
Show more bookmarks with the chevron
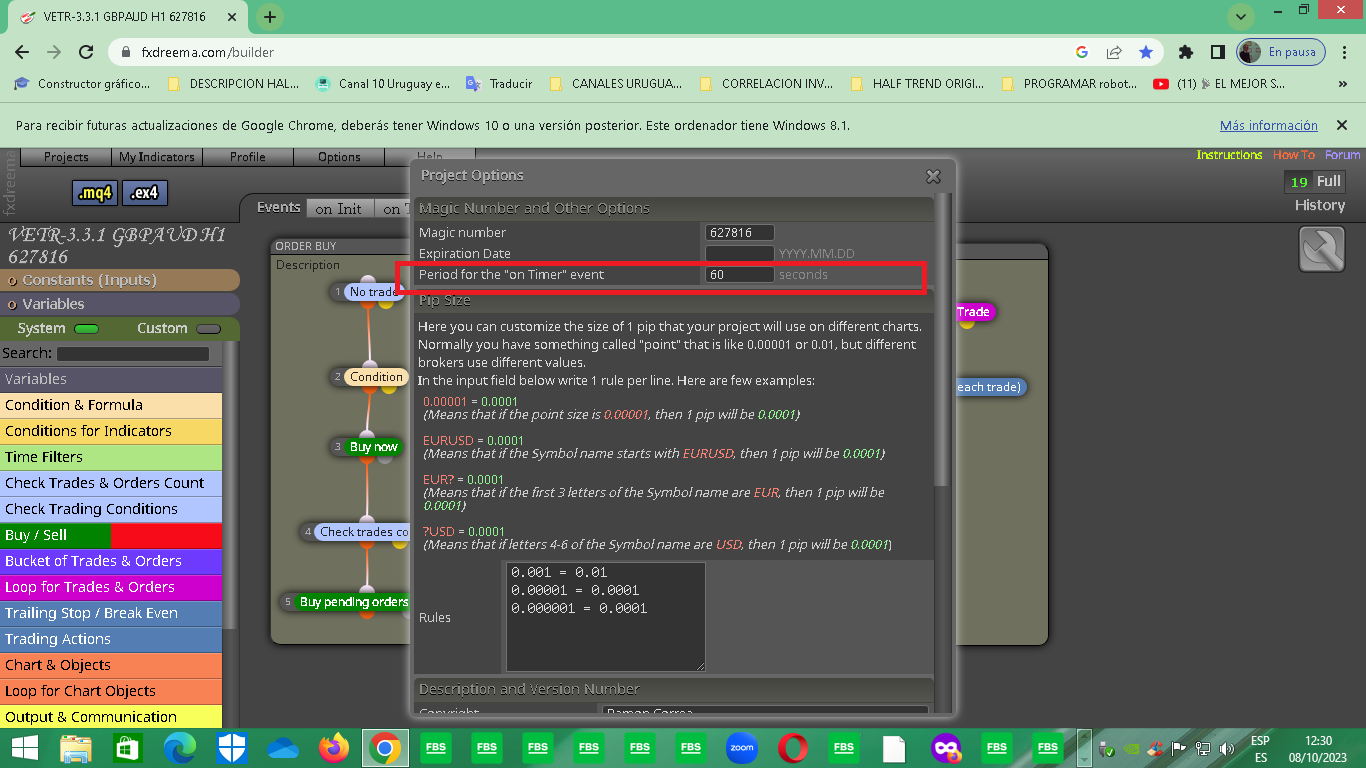point(1342,84)
